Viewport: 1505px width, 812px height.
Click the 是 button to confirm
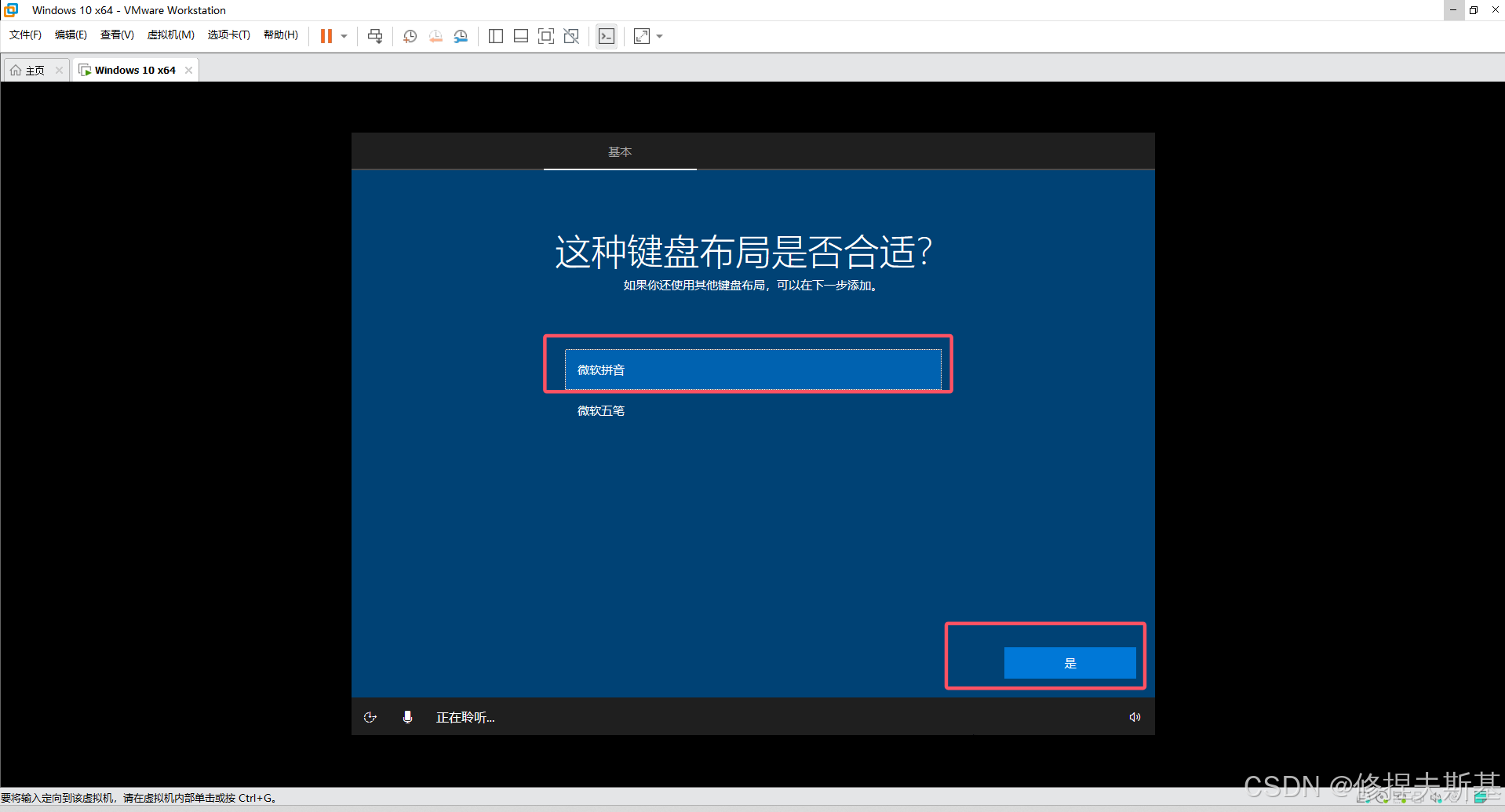(1070, 663)
